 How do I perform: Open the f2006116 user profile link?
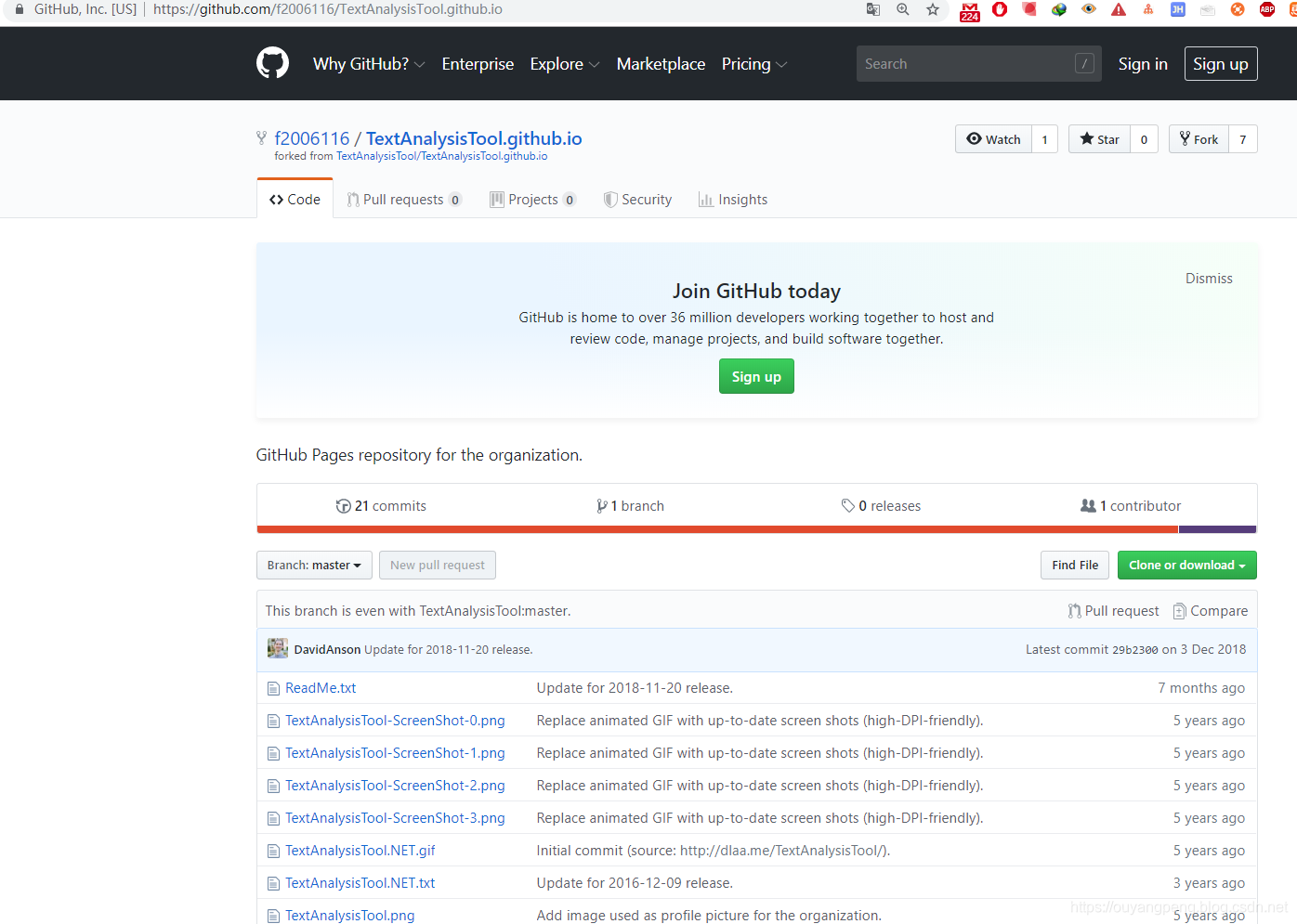click(x=312, y=138)
